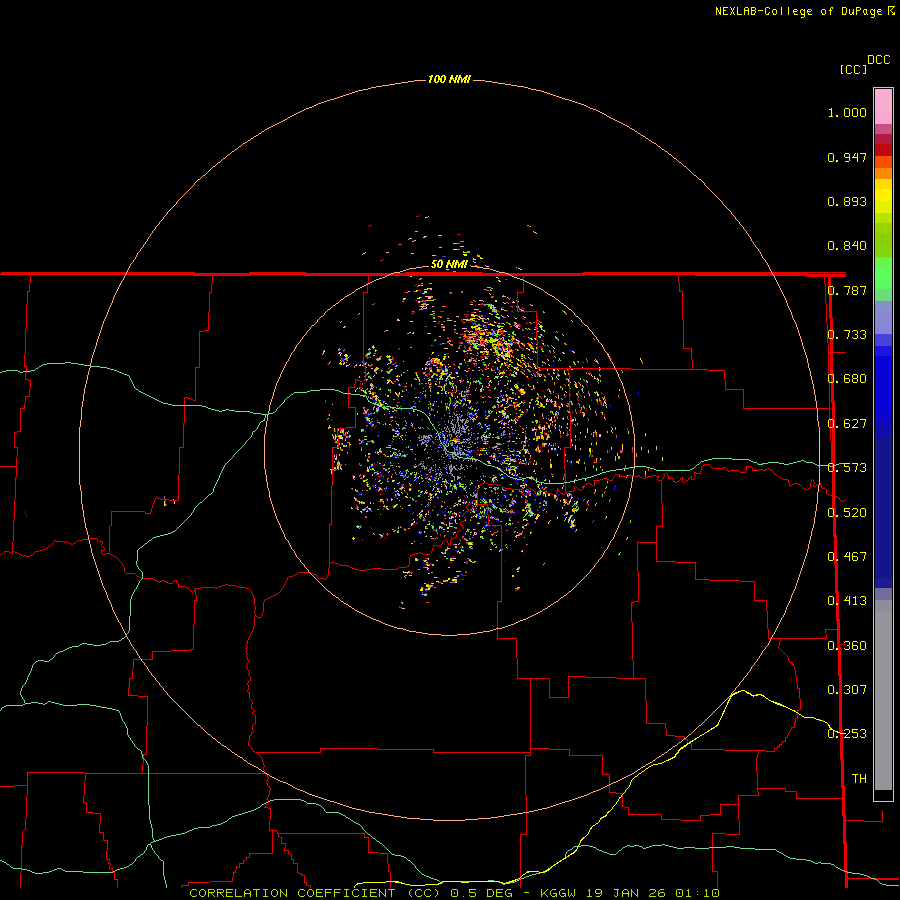
Task: Click the 0.520 legend value
Action: pos(847,513)
